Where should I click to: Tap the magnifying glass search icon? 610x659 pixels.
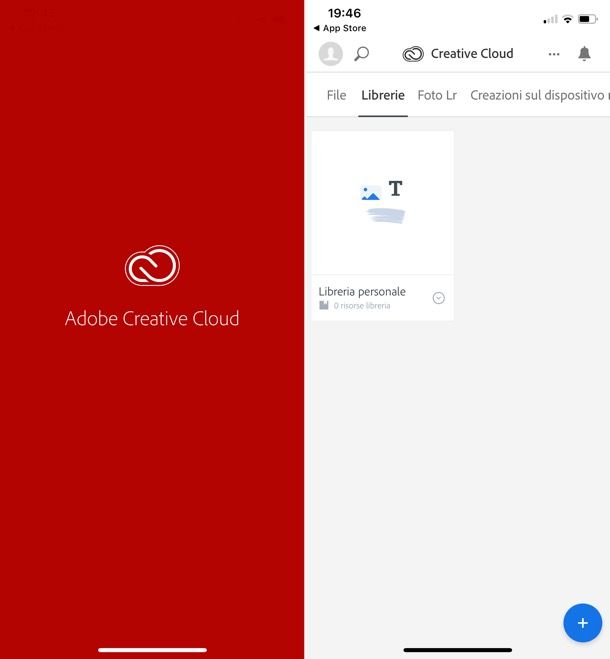pyautogui.click(x=362, y=54)
